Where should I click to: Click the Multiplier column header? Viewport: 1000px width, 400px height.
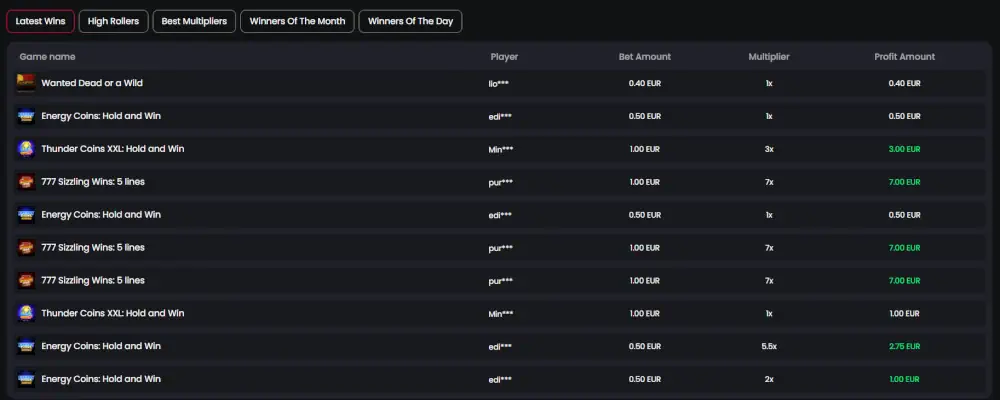coord(768,57)
